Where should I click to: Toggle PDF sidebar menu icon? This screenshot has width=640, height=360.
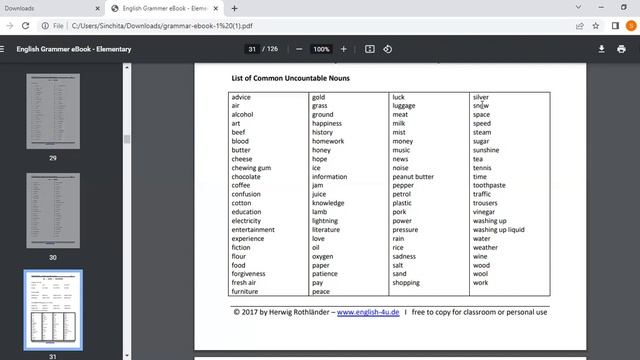[2, 49]
